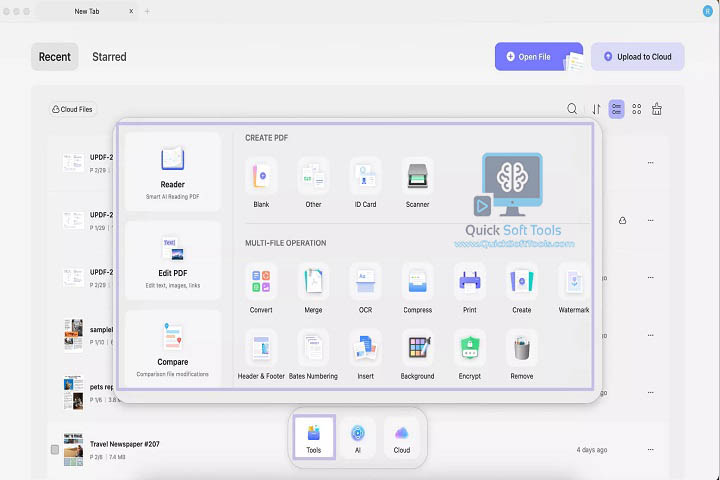Open the Bates Numbering tool
This screenshot has height=480, width=720.
313,355
